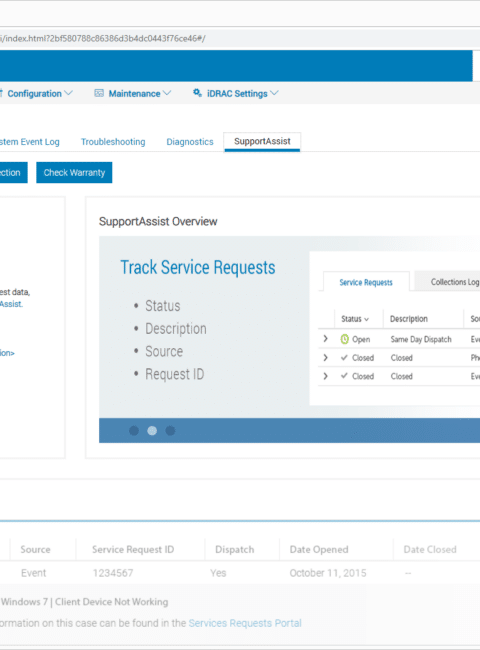This screenshot has width=480, height=650.
Task: Open the Configuration menu
Action: 36,94
